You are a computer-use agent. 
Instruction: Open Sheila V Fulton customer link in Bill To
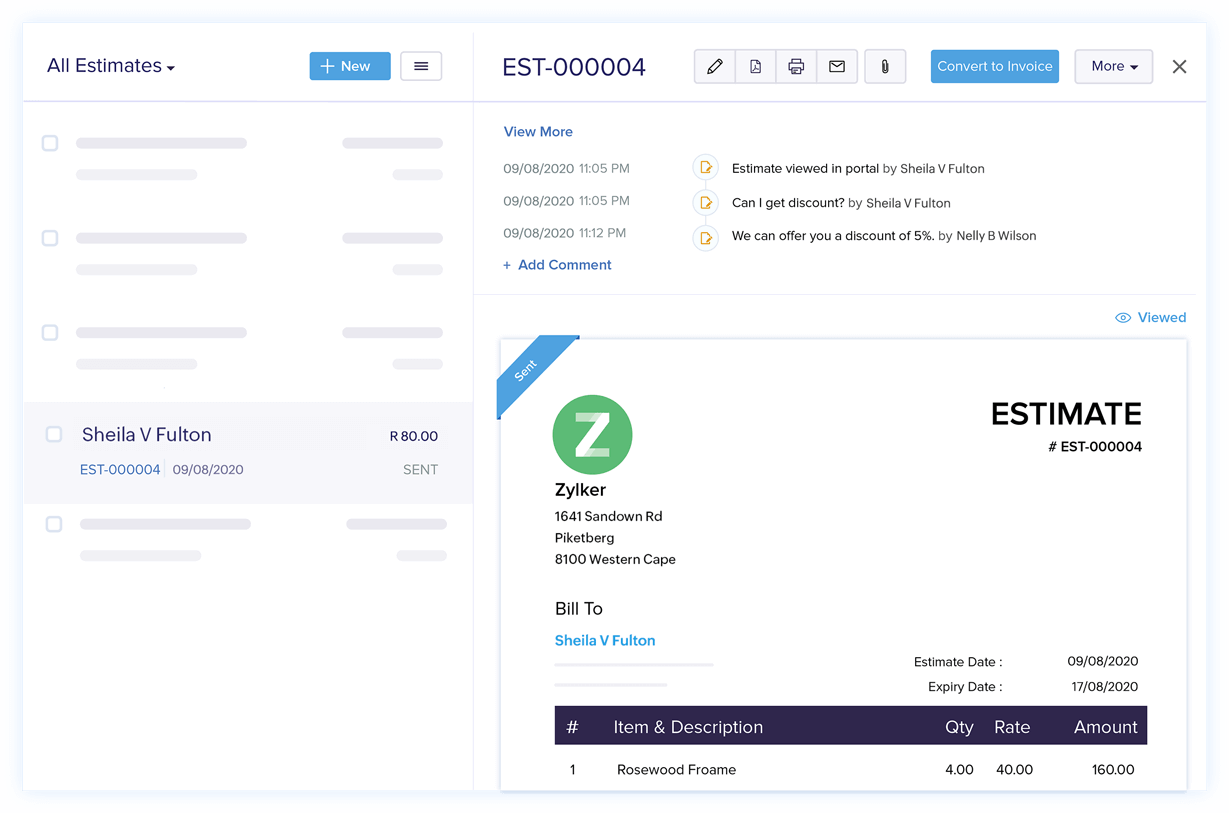[605, 641]
